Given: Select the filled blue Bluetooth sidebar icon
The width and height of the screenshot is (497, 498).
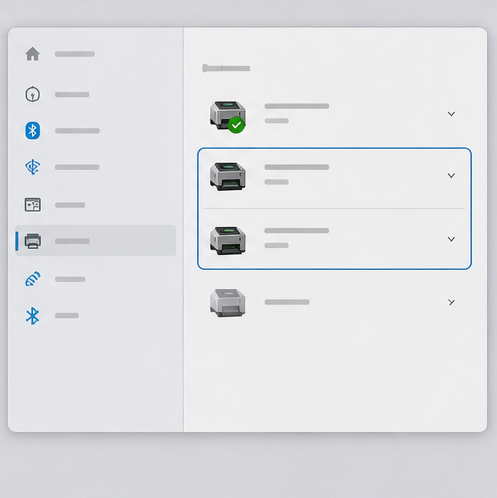Looking at the screenshot, I should [33, 130].
